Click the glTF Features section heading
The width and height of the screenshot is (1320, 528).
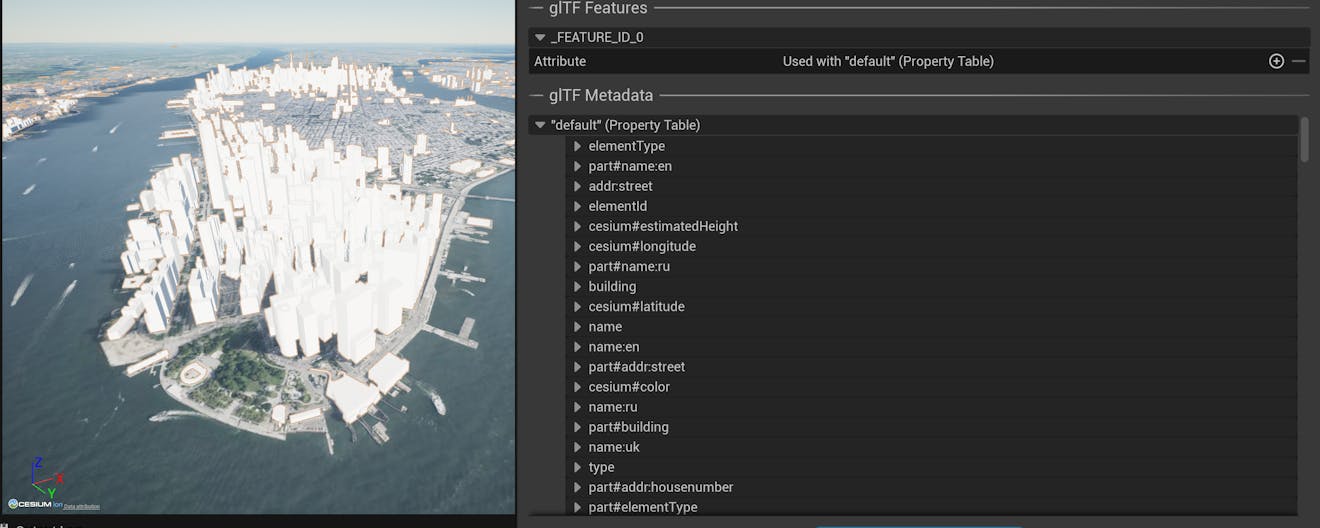tap(598, 8)
